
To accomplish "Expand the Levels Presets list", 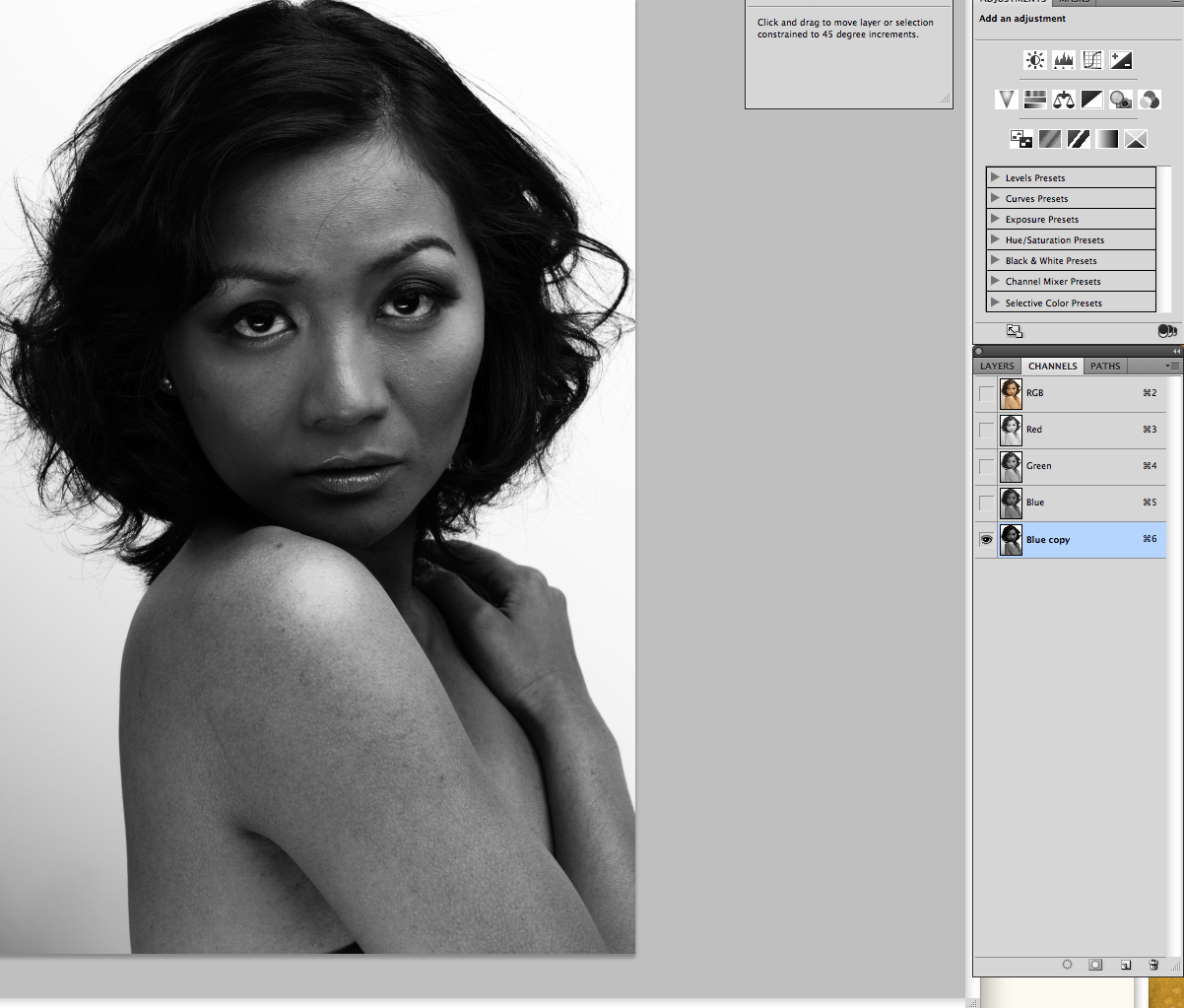I will pos(995,177).
